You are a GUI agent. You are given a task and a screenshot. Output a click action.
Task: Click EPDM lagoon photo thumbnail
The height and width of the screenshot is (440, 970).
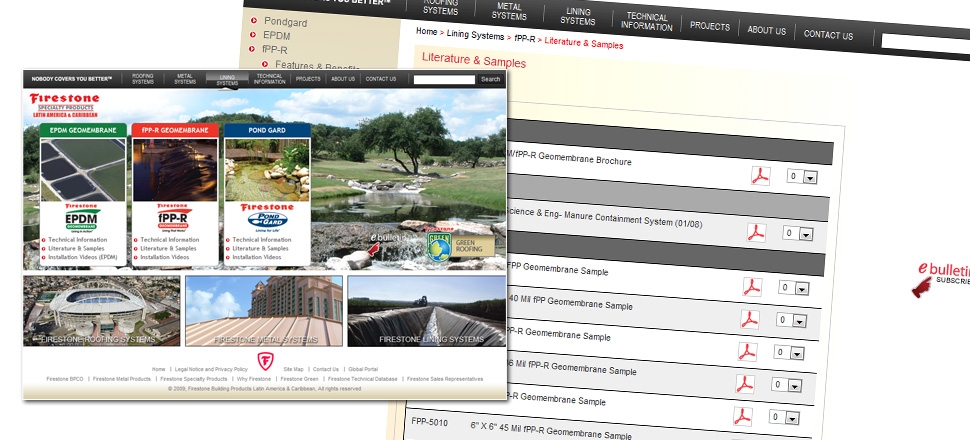pyautogui.click(x=83, y=170)
